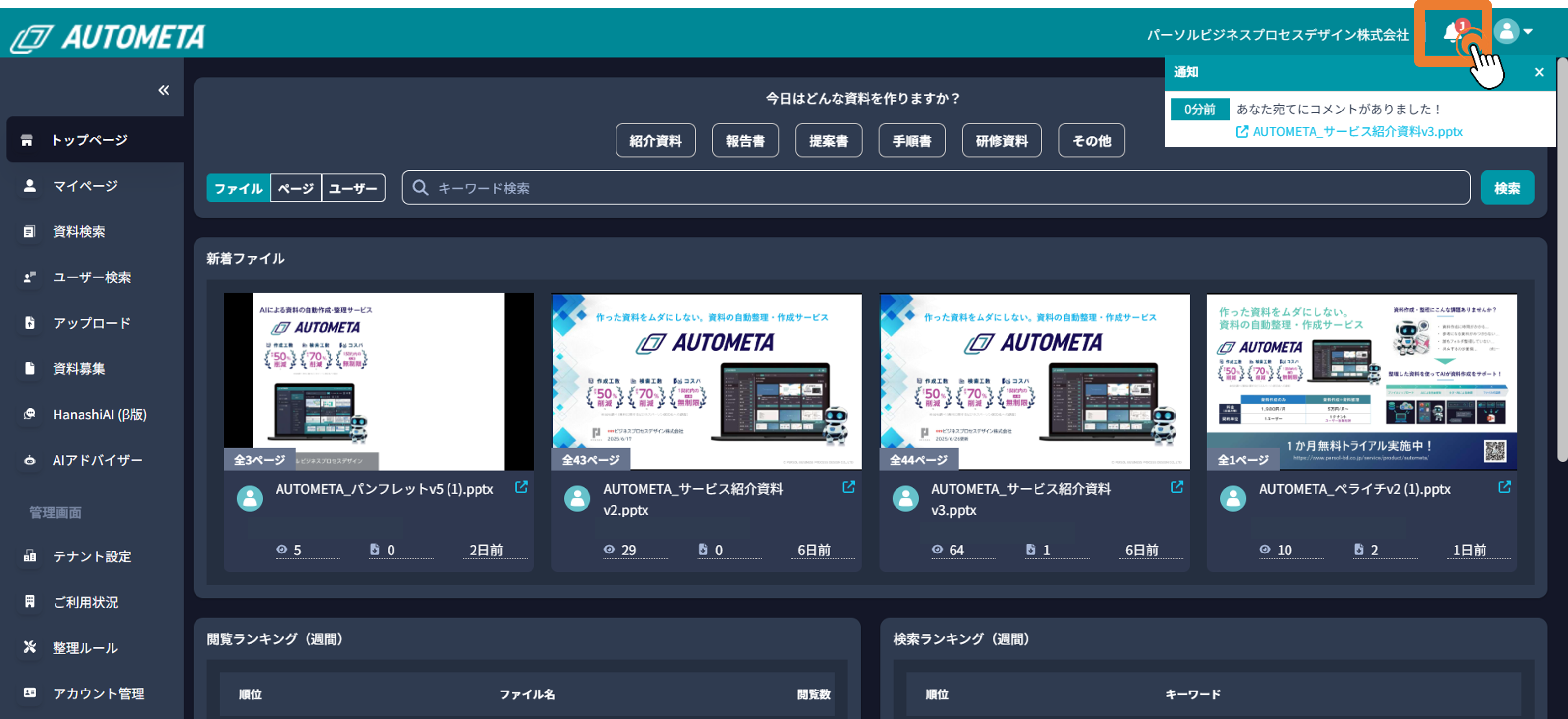Click the ご利用状況 icon in sidebar

pyautogui.click(x=29, y=602)
